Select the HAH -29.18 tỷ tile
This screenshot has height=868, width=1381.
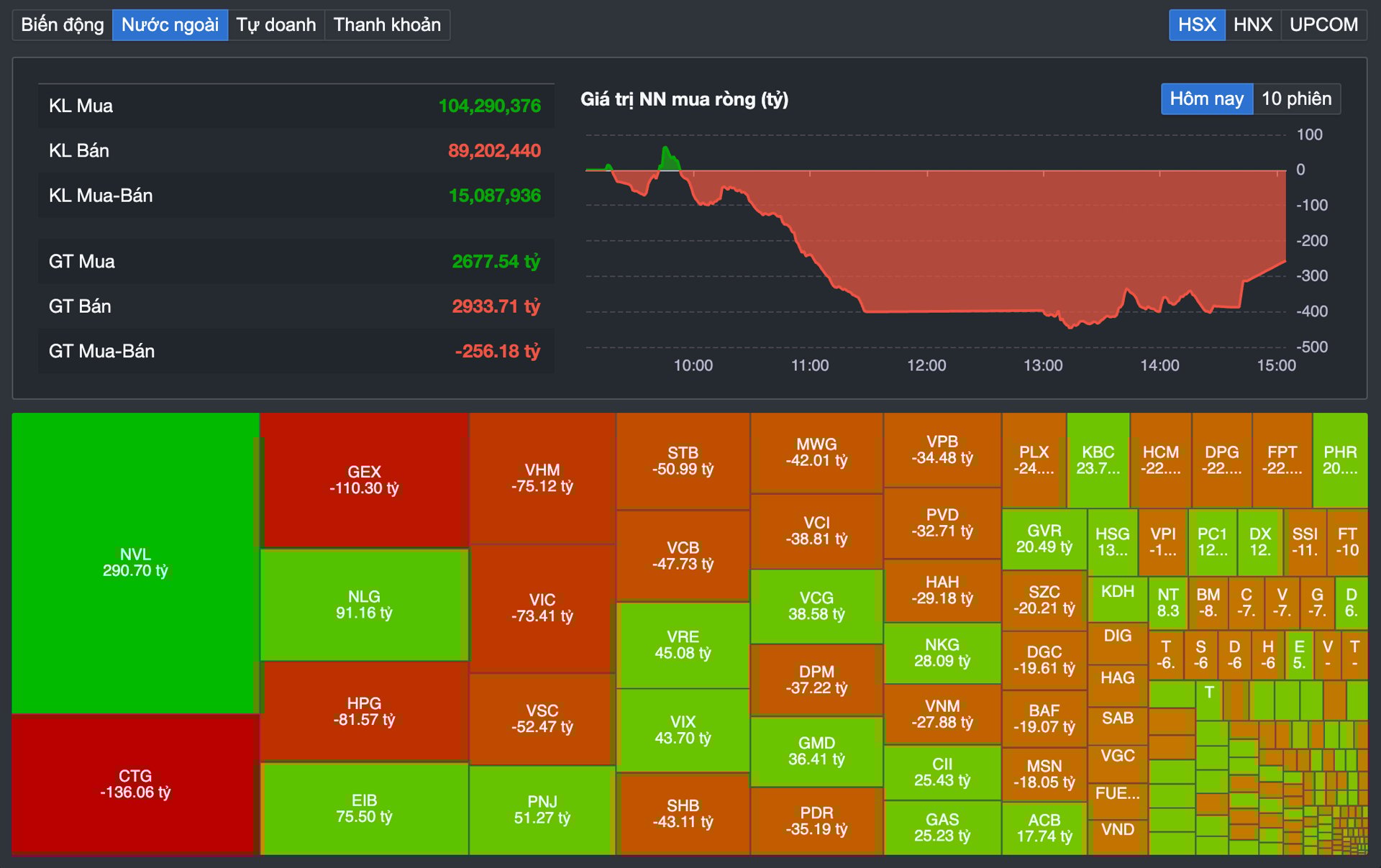(x=942, y=590)
